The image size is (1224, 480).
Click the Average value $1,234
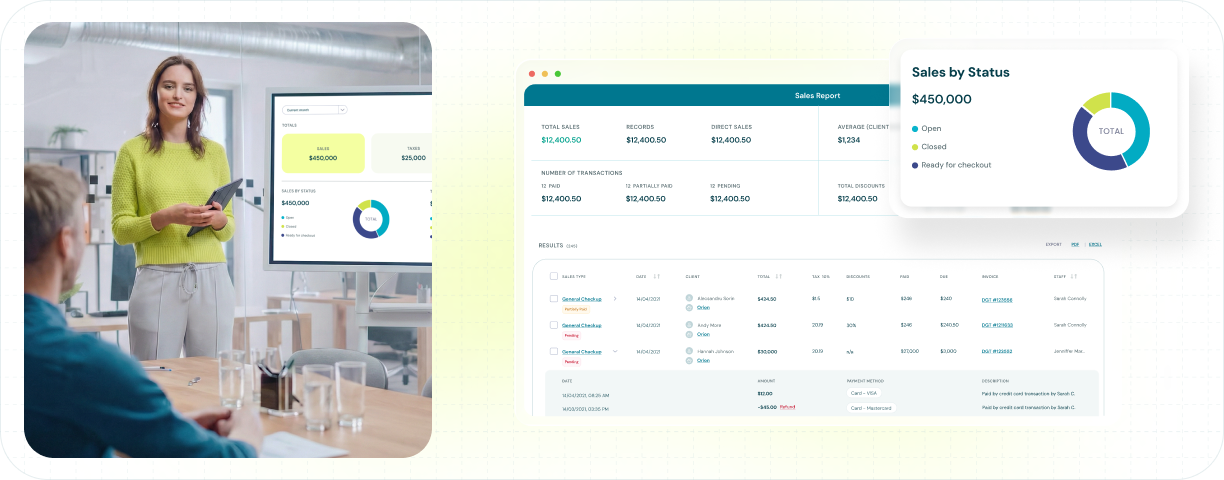(x=848, y=140)
